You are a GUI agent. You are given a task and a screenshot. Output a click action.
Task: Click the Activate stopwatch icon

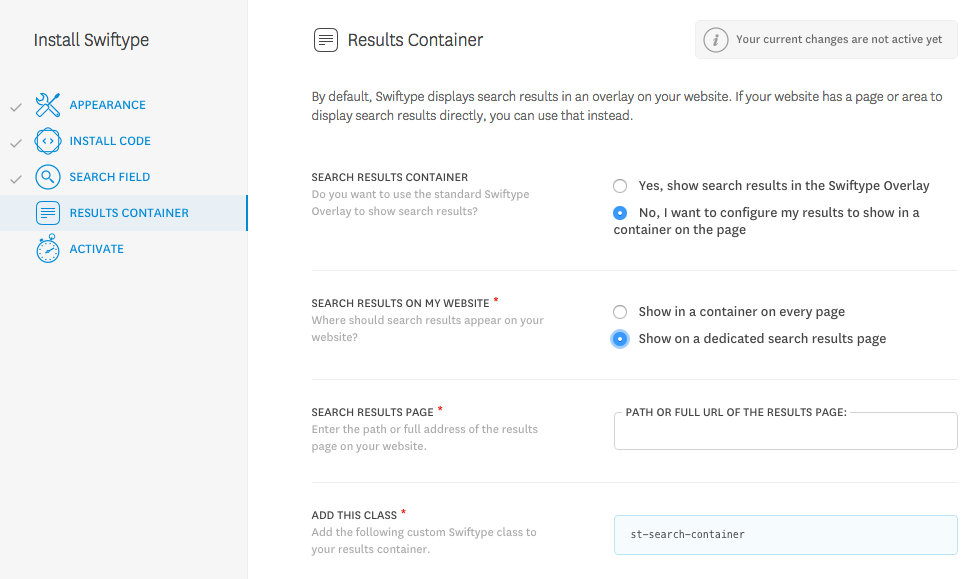(48, 249)
